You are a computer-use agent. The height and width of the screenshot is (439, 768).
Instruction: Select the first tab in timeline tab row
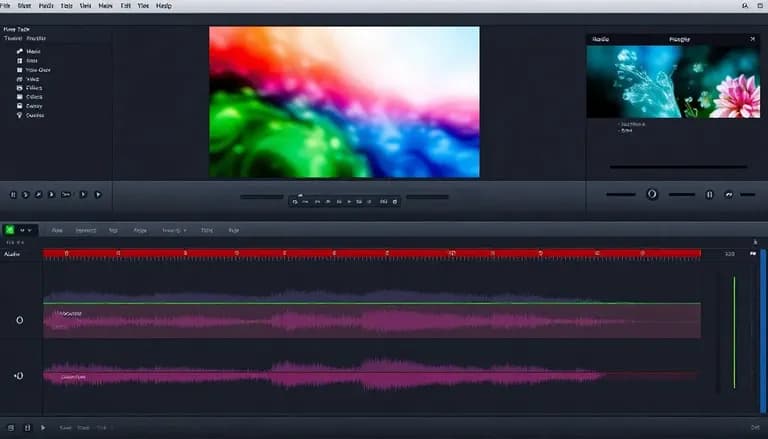click(57, 230)
